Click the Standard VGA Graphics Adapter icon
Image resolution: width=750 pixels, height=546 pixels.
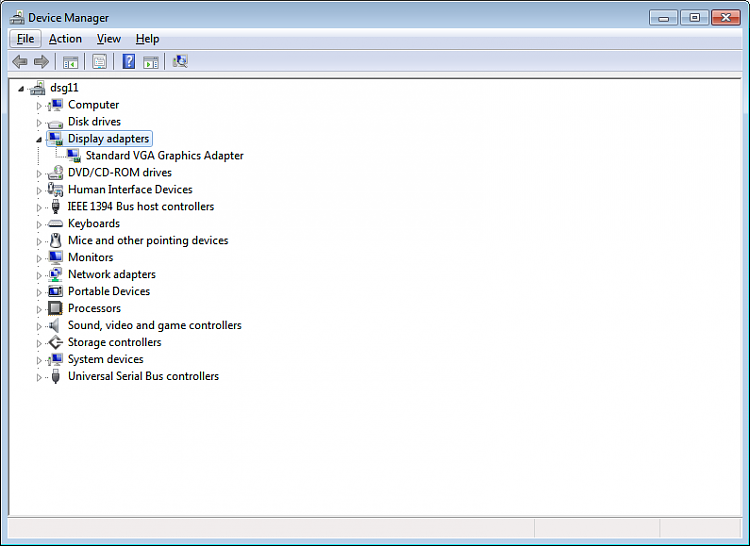73,156
